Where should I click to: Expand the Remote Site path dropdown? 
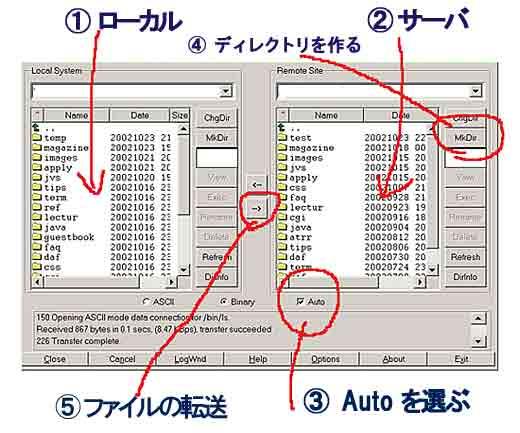coord(476,91)
